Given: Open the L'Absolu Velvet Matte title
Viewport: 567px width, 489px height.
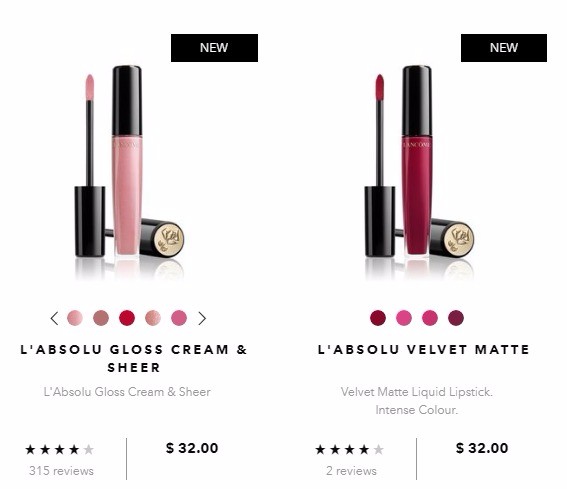Looking at the screenshot, I should [x=424, y=350].
